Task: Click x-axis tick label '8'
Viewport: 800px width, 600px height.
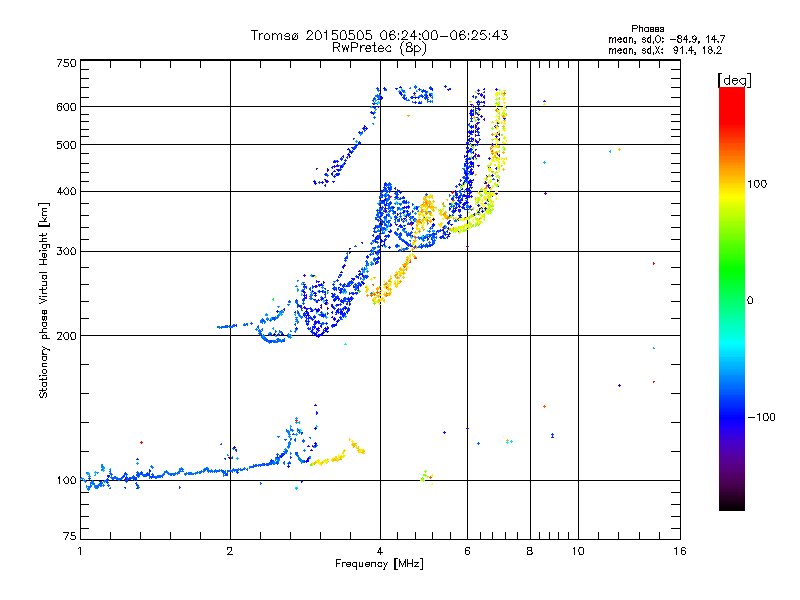Action: point(530,551)
